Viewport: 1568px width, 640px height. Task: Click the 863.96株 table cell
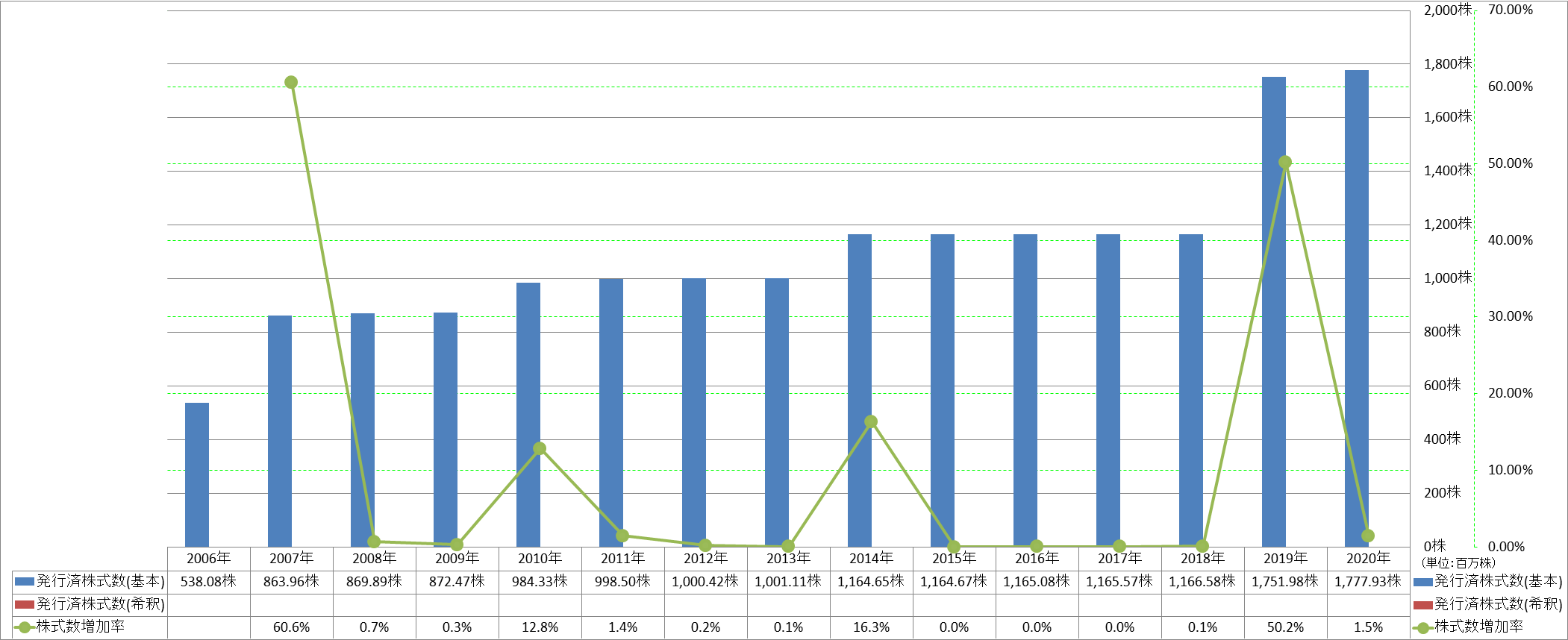[291, 581]
